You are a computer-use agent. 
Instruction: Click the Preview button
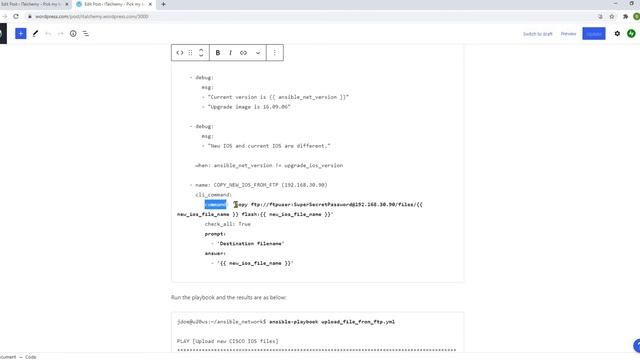568,34
